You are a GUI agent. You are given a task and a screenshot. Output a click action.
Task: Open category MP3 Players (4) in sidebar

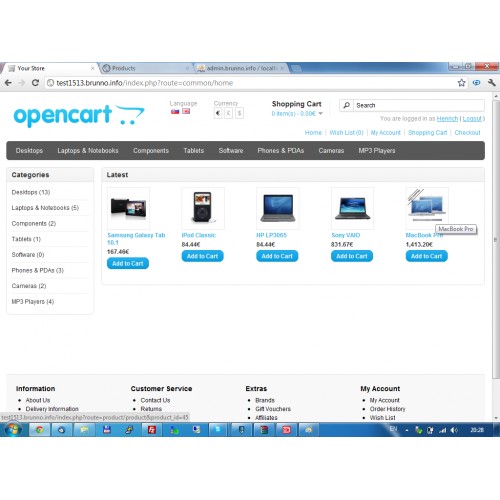pos(33,302)
